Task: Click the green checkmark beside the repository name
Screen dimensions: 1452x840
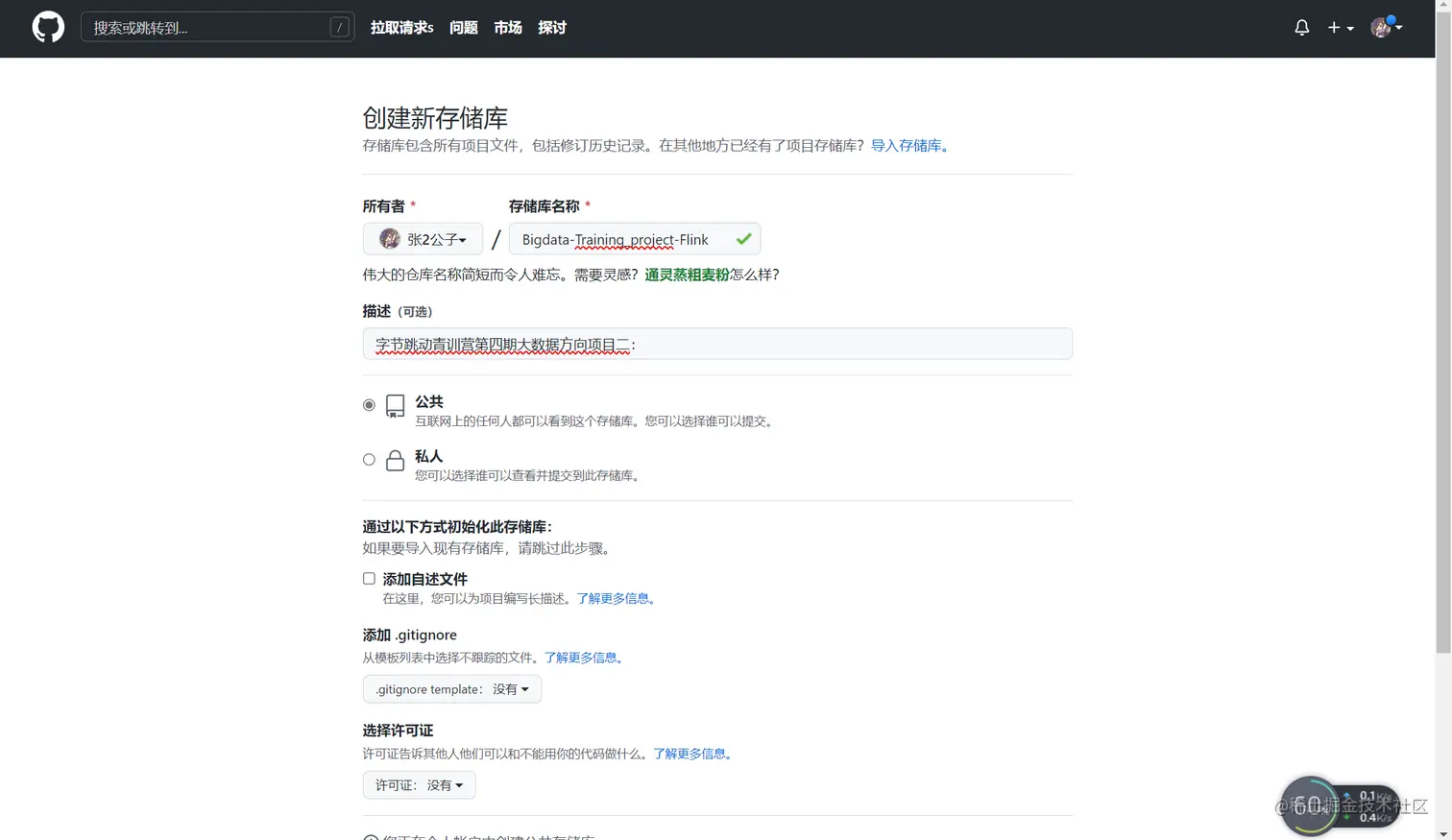Action: click(x=743, y=239)
